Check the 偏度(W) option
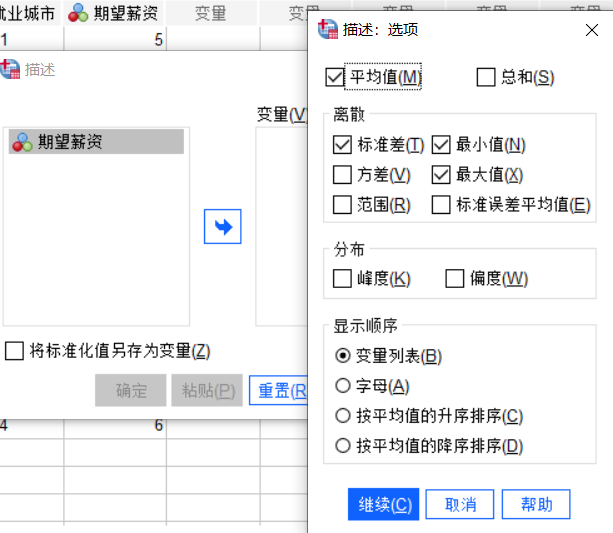The width and height of the screenshot is (613, 533). click(x=455, y=278)
